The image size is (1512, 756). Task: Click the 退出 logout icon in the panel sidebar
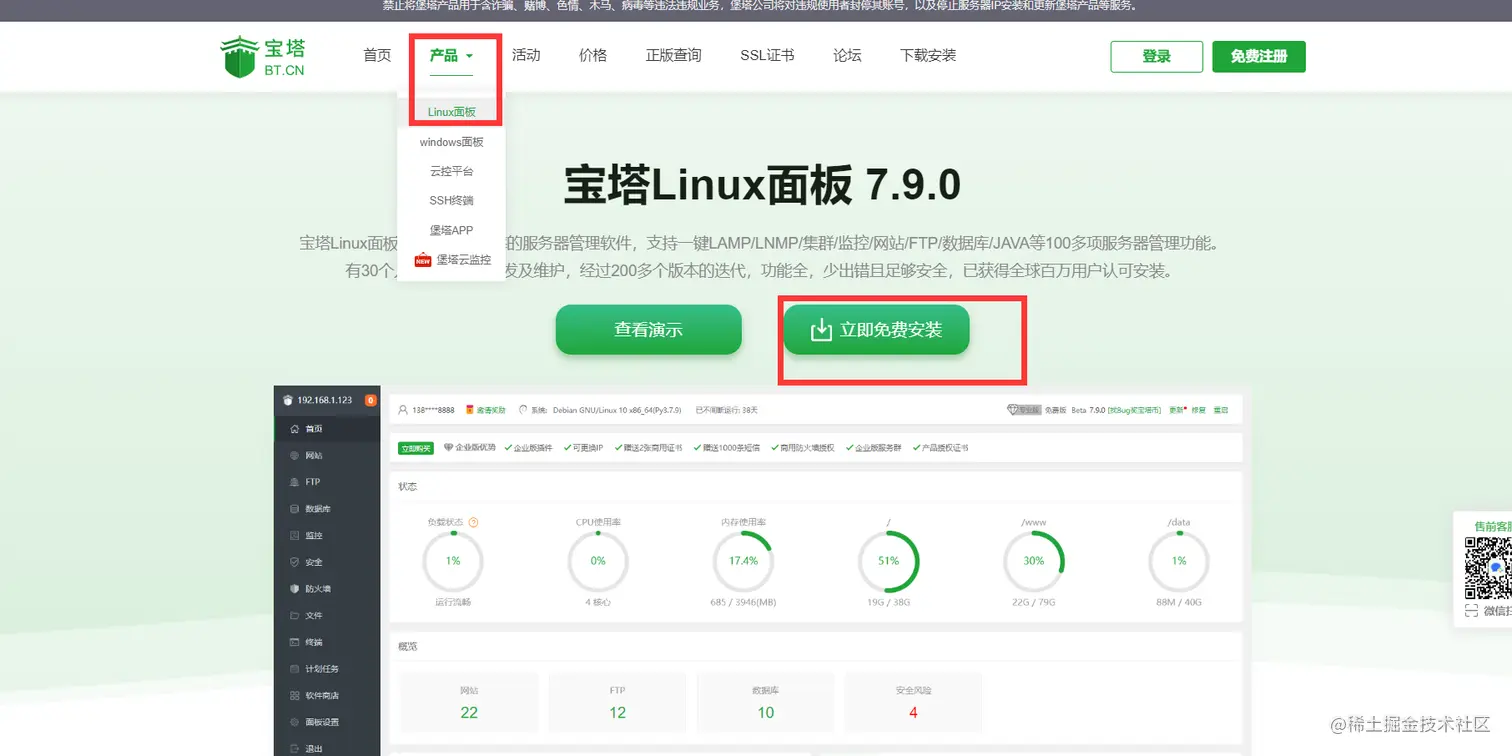(294, 748)
